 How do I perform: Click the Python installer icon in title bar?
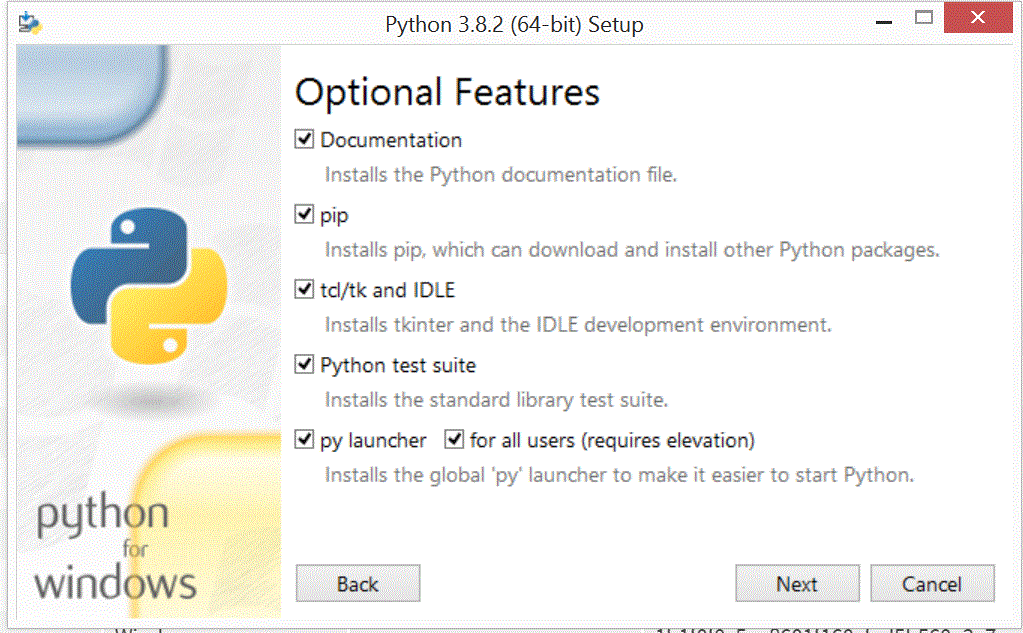coord(29,23)
